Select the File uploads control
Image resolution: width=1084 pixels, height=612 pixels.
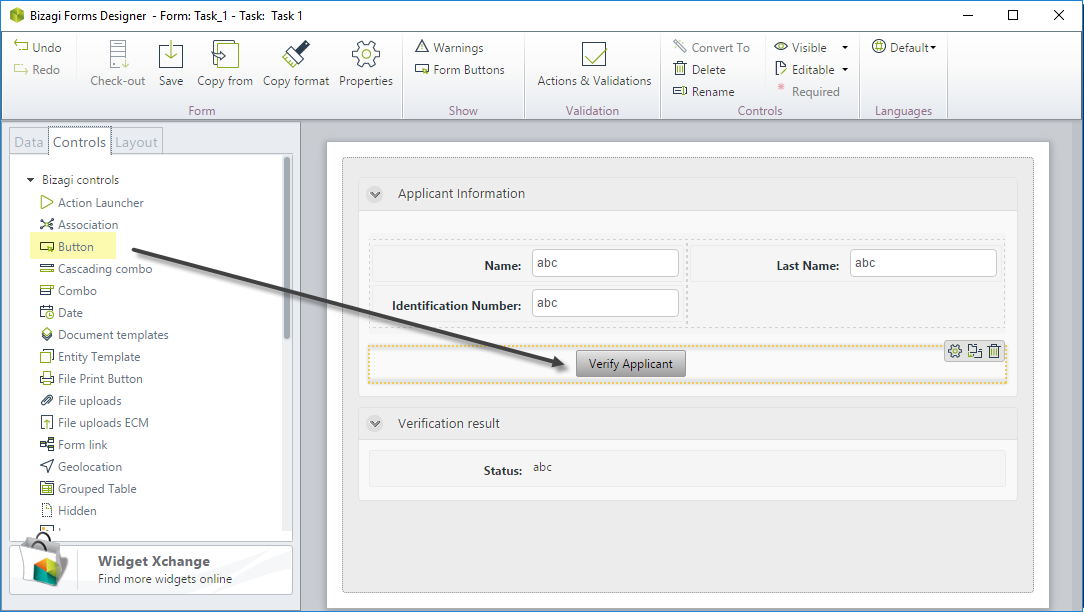[x=80, y=401]
